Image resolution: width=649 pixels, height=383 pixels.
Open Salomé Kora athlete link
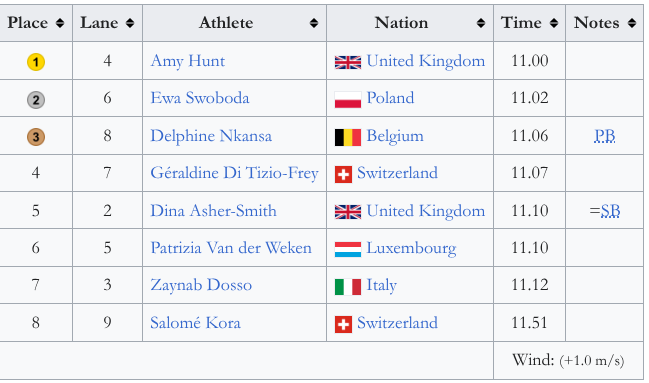(195, 323)
